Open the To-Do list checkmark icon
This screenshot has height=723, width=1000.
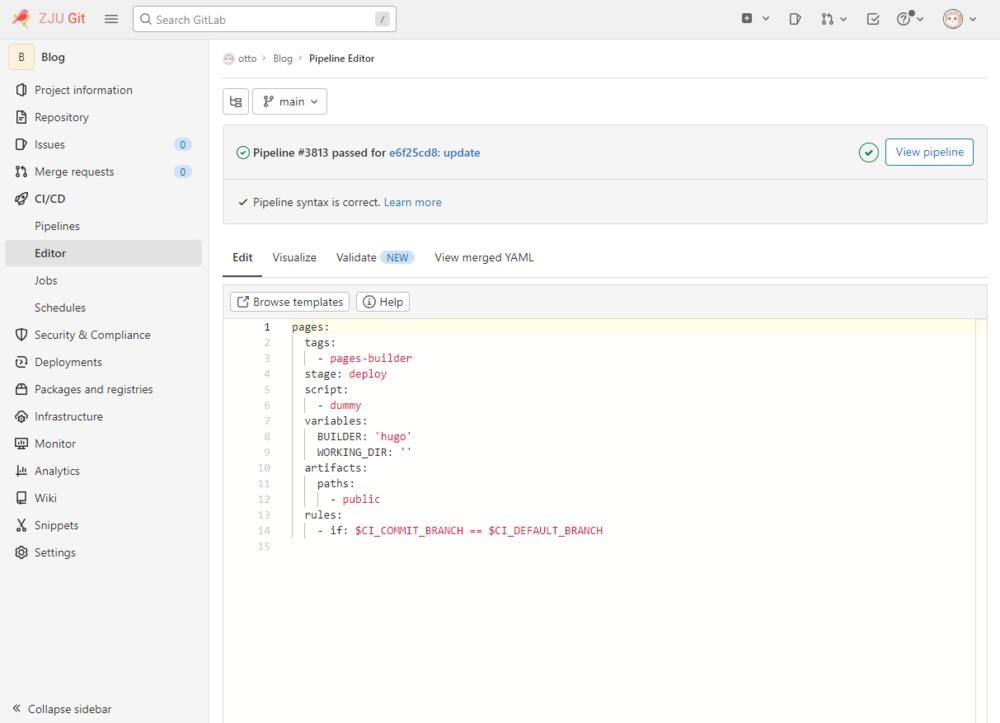873,19
